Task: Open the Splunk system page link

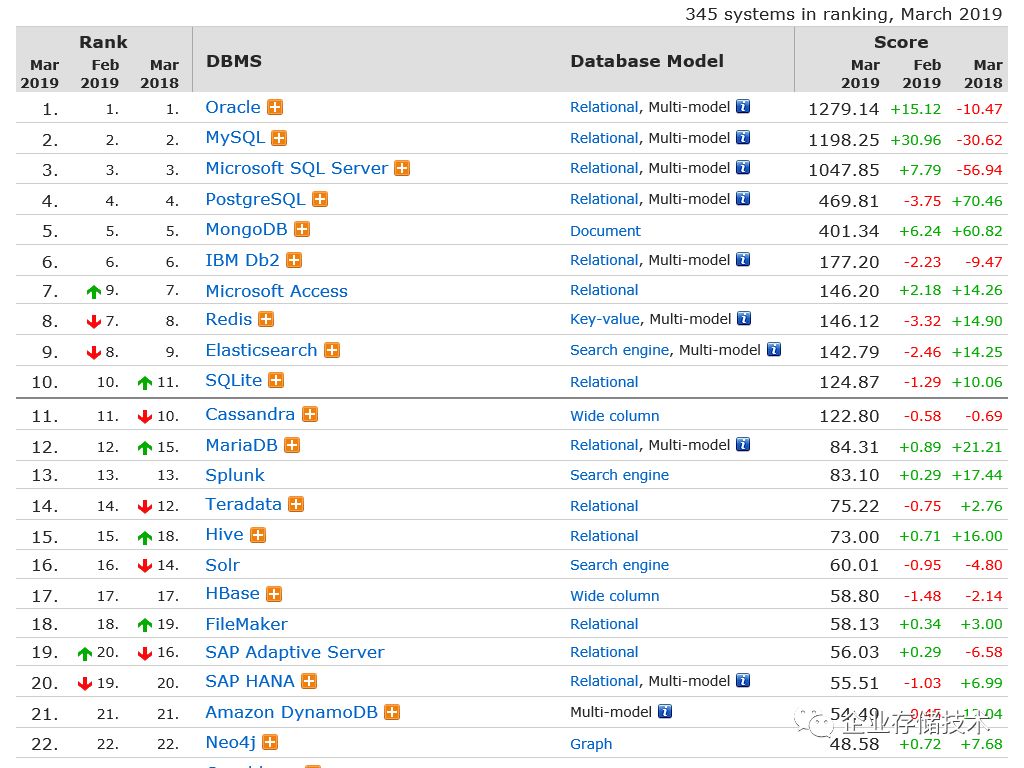Action: (235, 475)
